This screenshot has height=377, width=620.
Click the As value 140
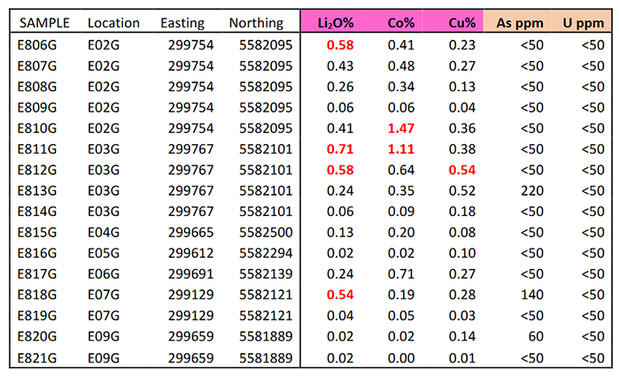532,295
